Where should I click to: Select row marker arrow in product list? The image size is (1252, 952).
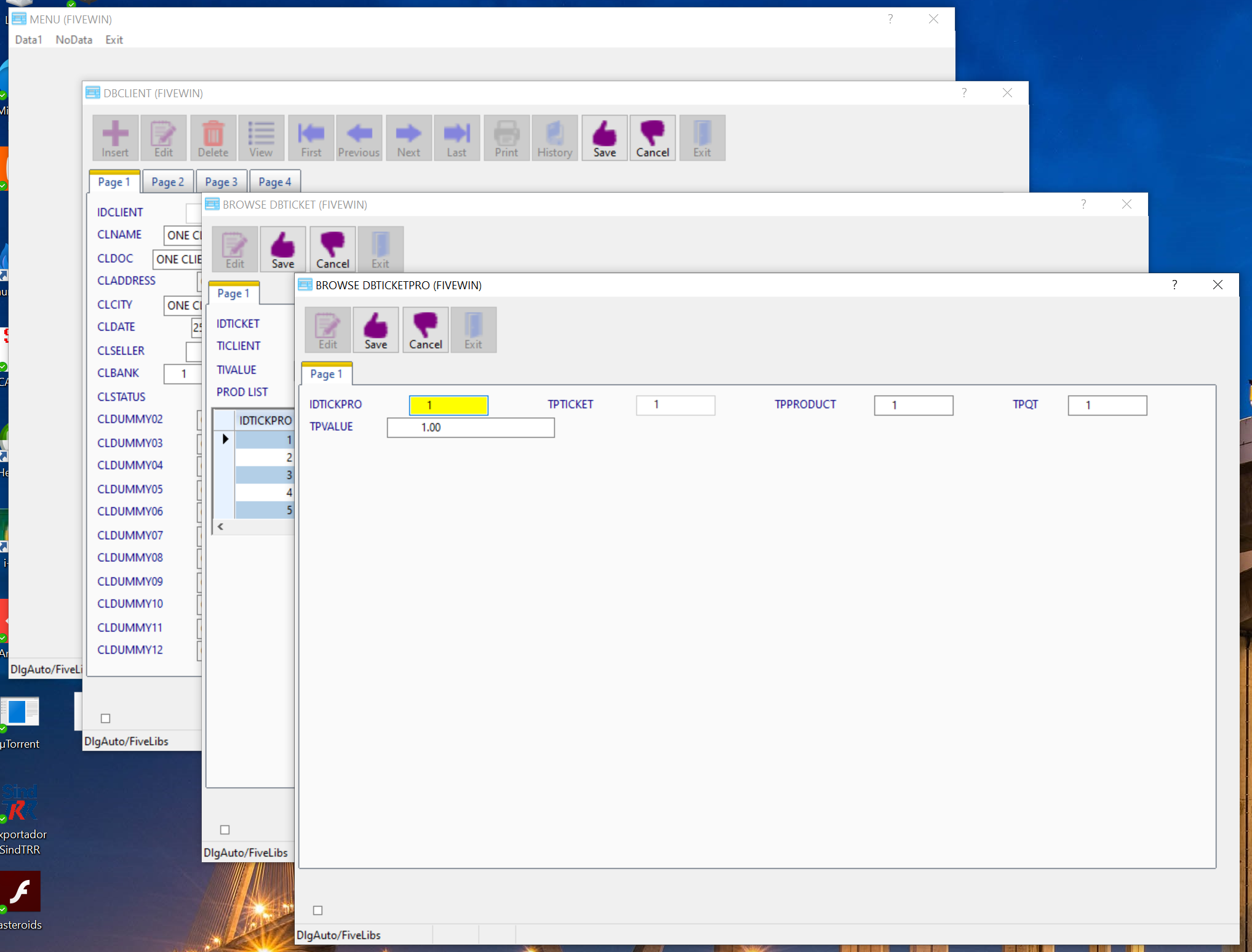pyautogui.click(x=225, y=439)
